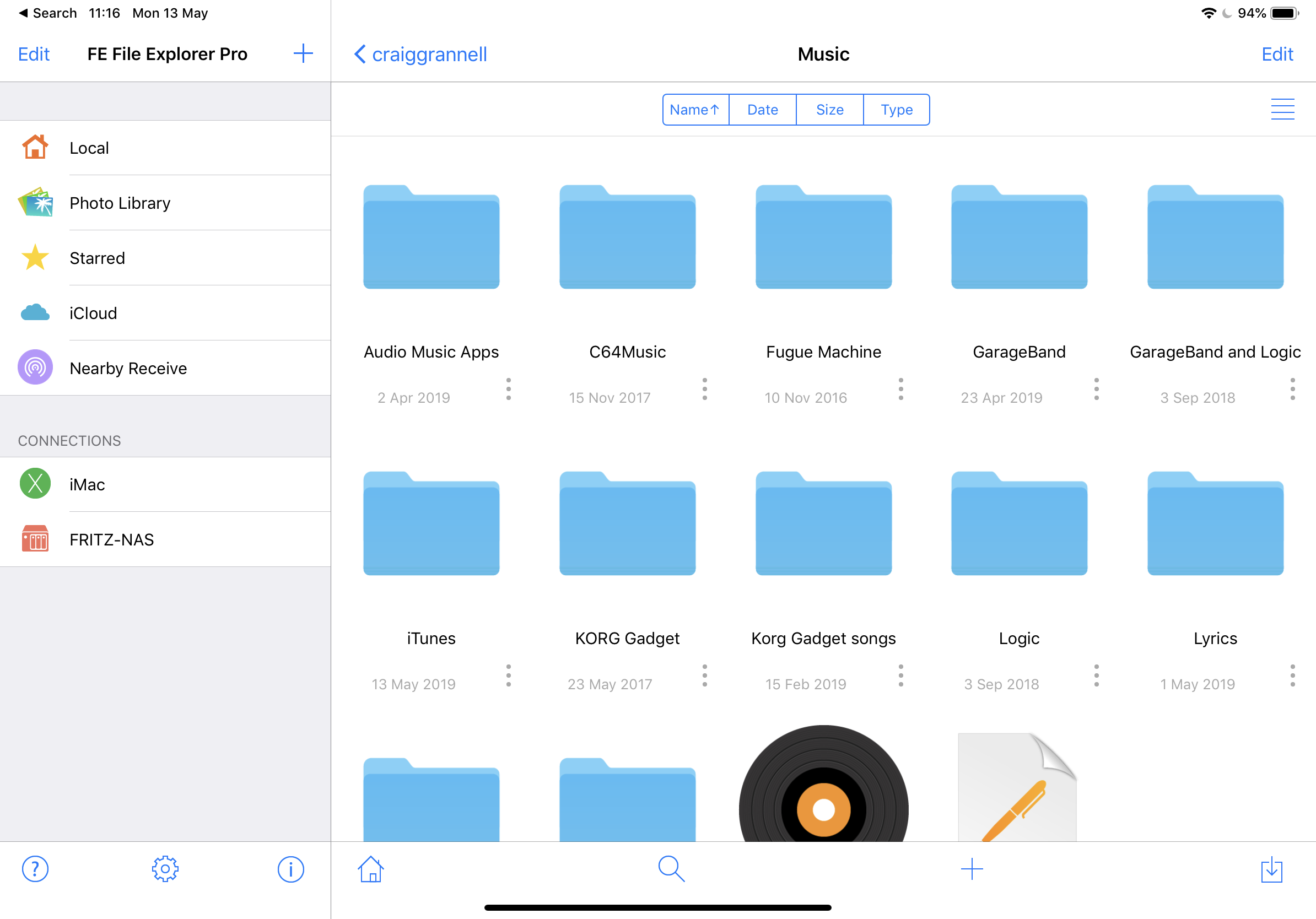
Task: Open the iTunes folder
Action: point(431,523)
